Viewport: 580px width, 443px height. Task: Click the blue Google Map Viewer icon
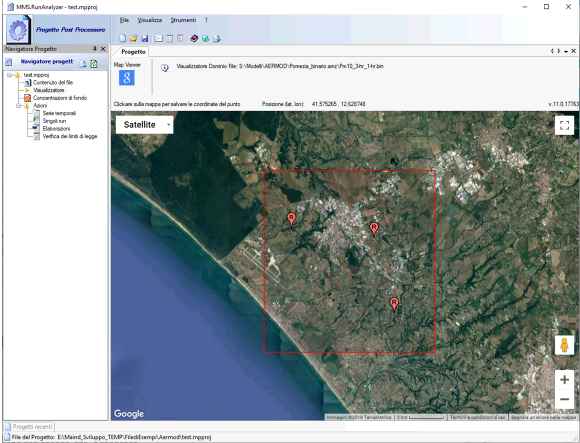tap(127, 78)
